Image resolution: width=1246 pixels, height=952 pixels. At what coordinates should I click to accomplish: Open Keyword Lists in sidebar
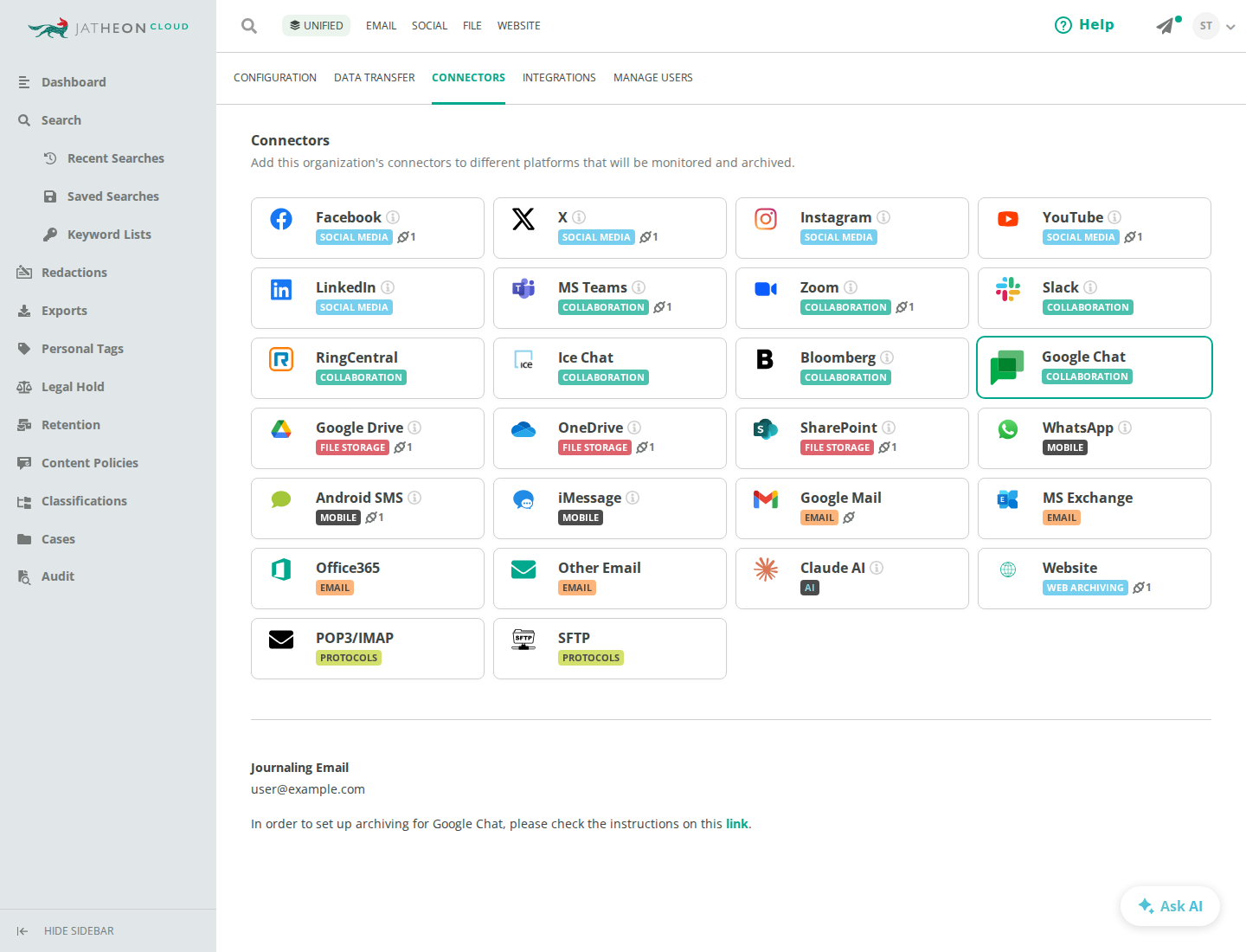click(109, 235)
